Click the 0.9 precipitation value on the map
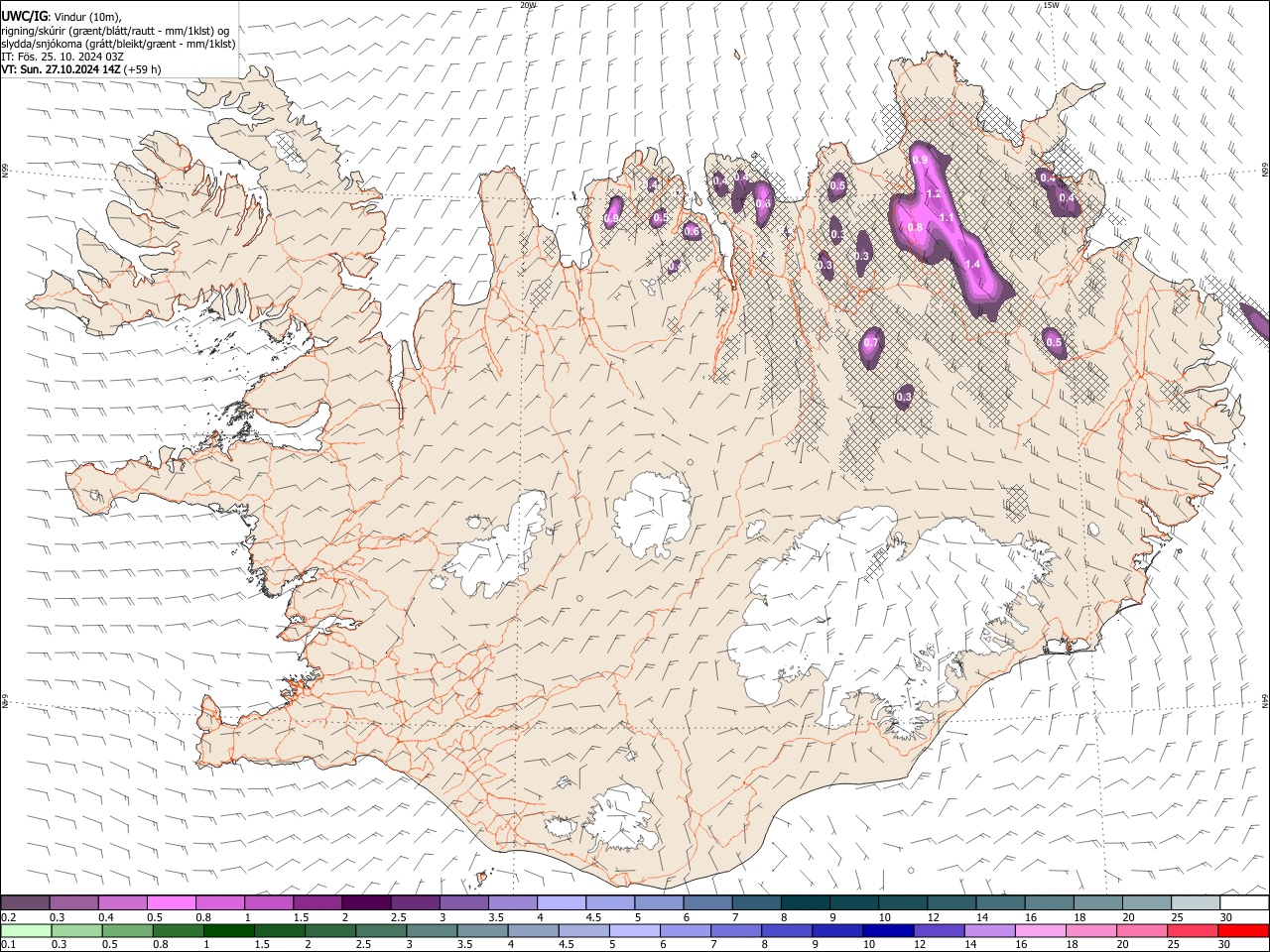The image size is (1270, 952). [x=920, y=161]
